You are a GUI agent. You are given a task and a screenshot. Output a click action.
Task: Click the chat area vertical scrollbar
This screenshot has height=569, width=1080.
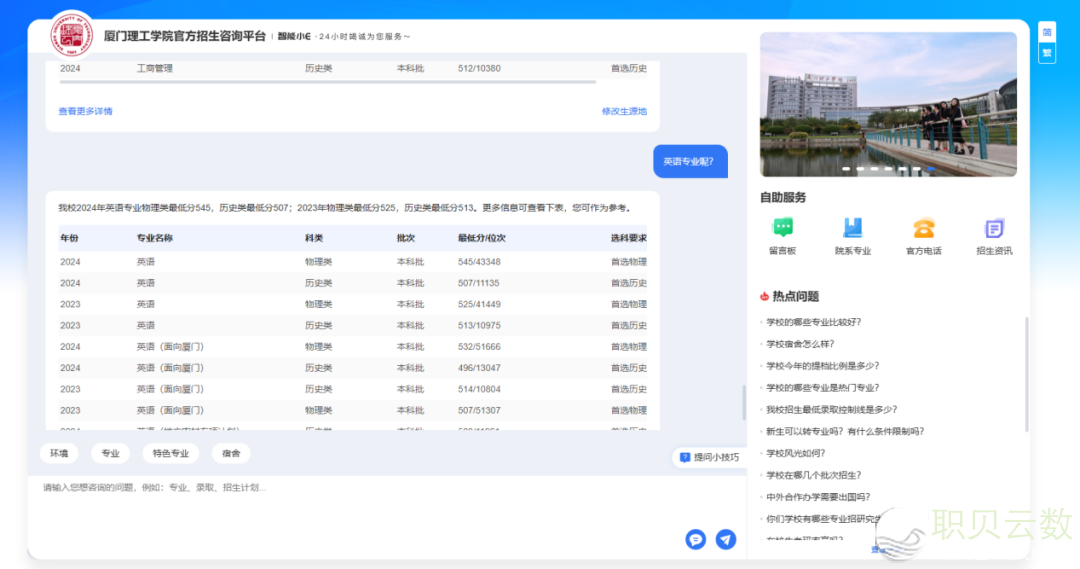click(x=744, y=402)
